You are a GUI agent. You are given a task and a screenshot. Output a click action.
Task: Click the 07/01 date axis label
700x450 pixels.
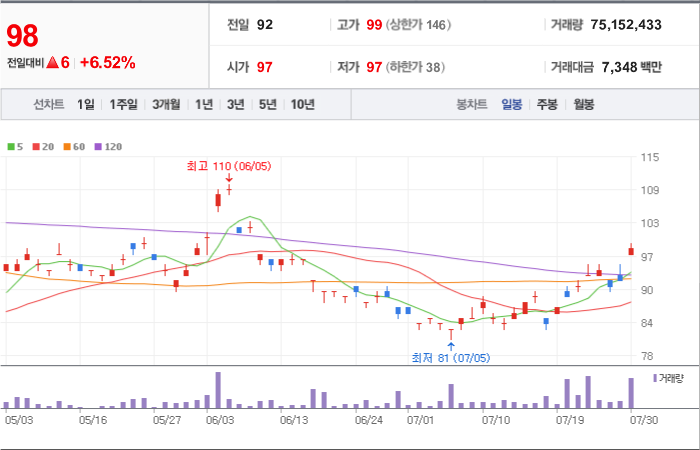click(421, 420)
